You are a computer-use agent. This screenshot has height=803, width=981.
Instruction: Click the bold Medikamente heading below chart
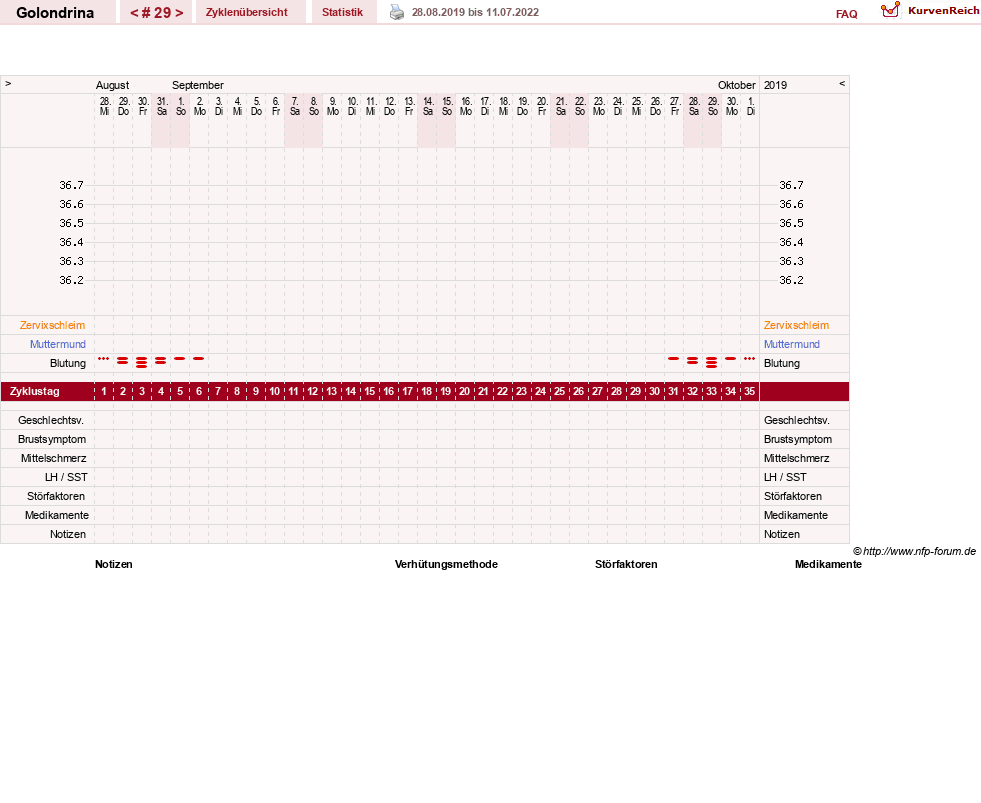[828, 565]
